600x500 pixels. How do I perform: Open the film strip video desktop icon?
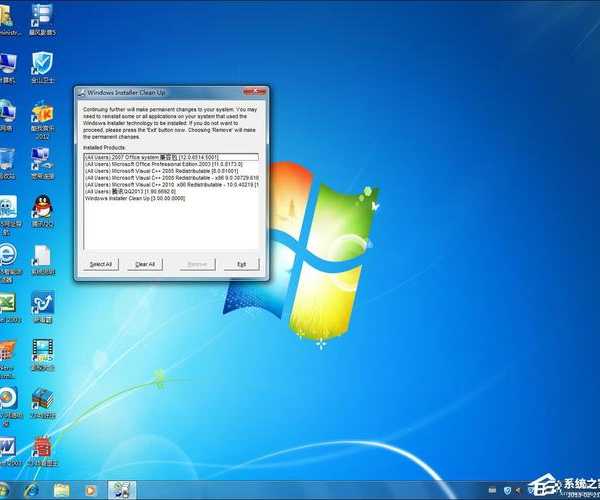[x=42, y=350]
